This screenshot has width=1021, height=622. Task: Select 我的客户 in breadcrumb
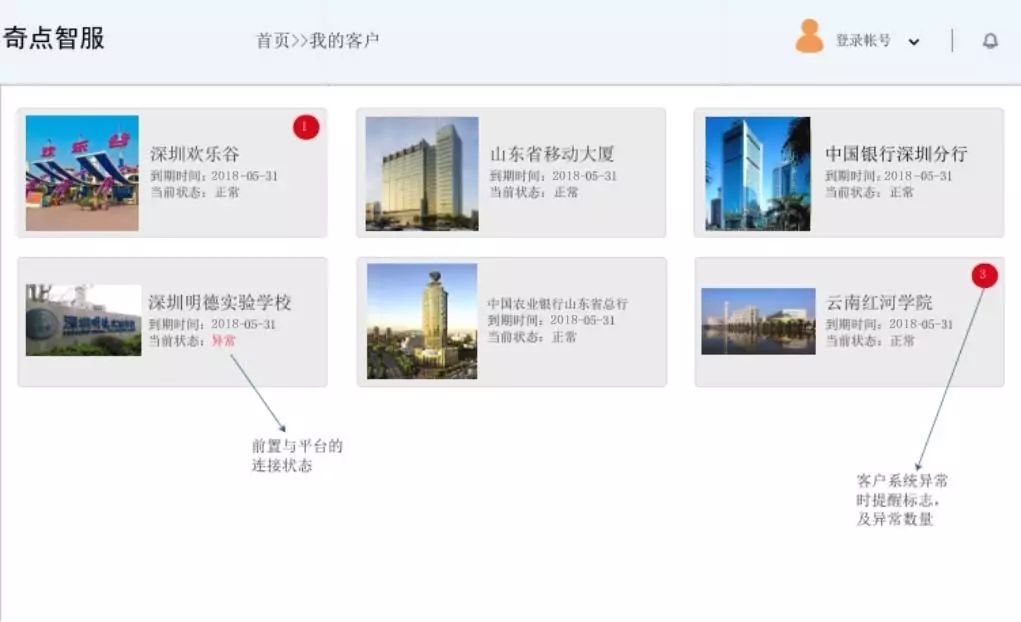pyautogui.click(x=344, y=41)
